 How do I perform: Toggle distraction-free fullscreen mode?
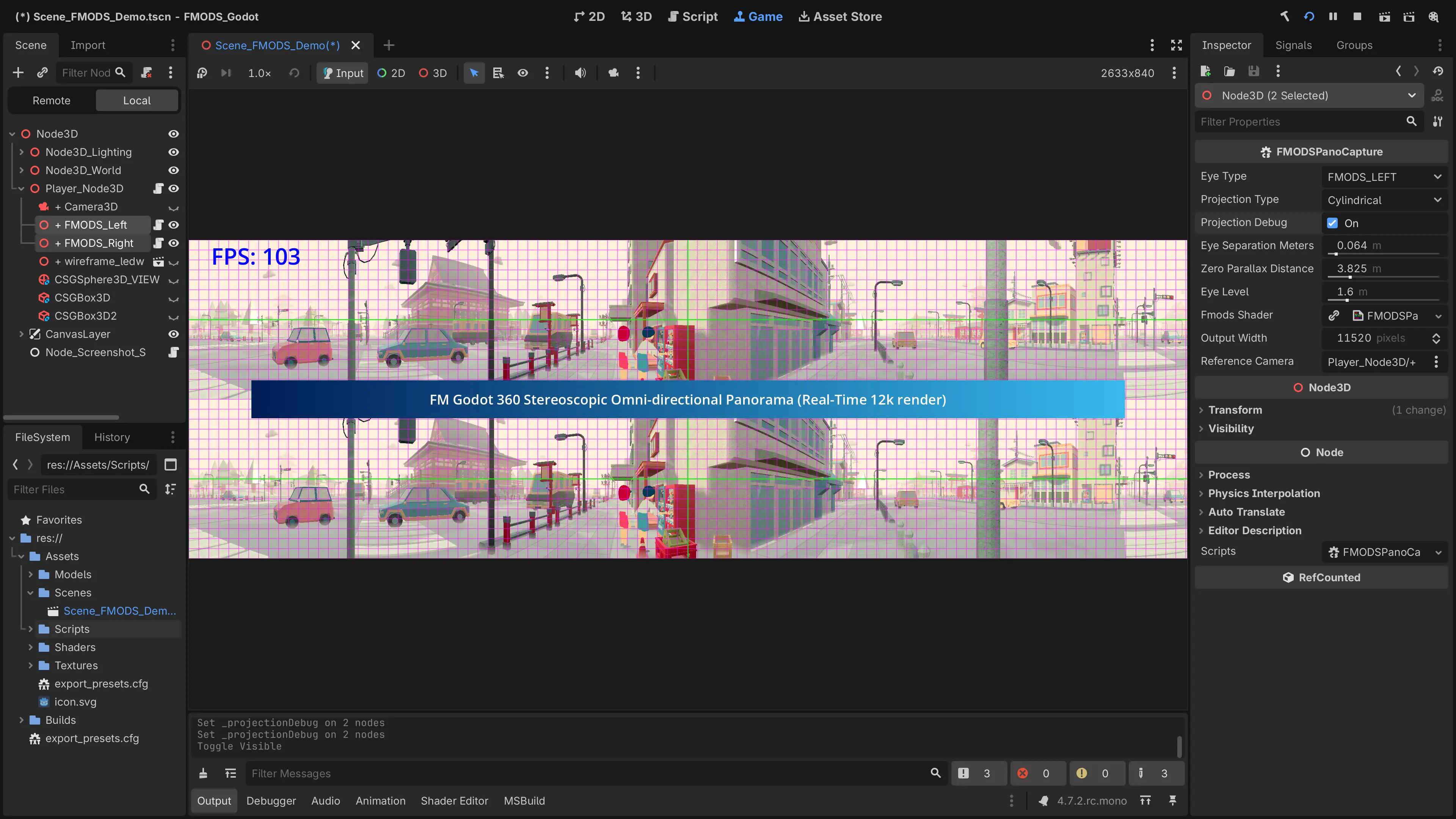1176,45
